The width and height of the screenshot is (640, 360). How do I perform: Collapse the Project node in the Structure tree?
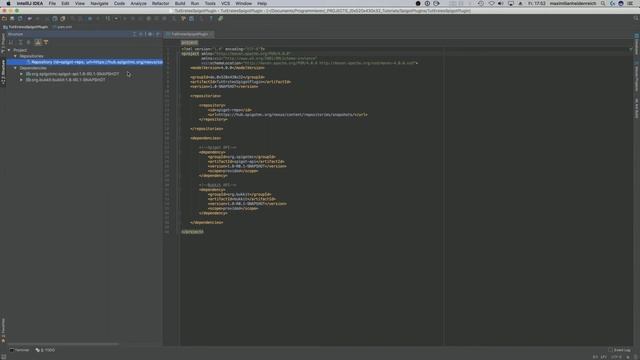[x=9, y=50]
